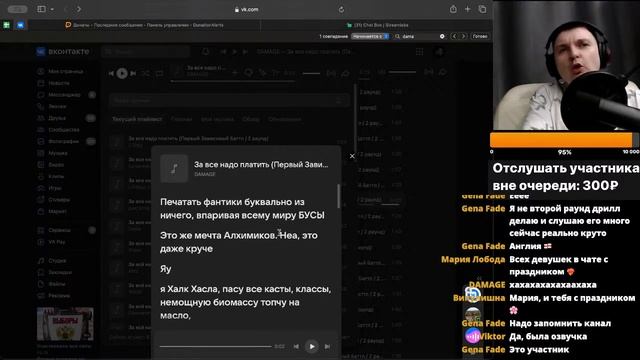
Task: Click the round play button in the music page player
Action: tap(122, 73)
